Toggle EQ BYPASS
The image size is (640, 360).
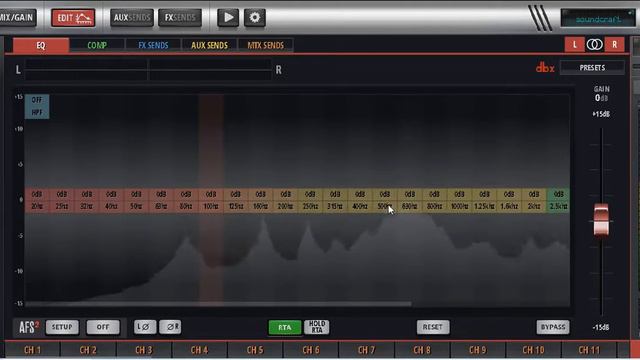tap(553, 327)
